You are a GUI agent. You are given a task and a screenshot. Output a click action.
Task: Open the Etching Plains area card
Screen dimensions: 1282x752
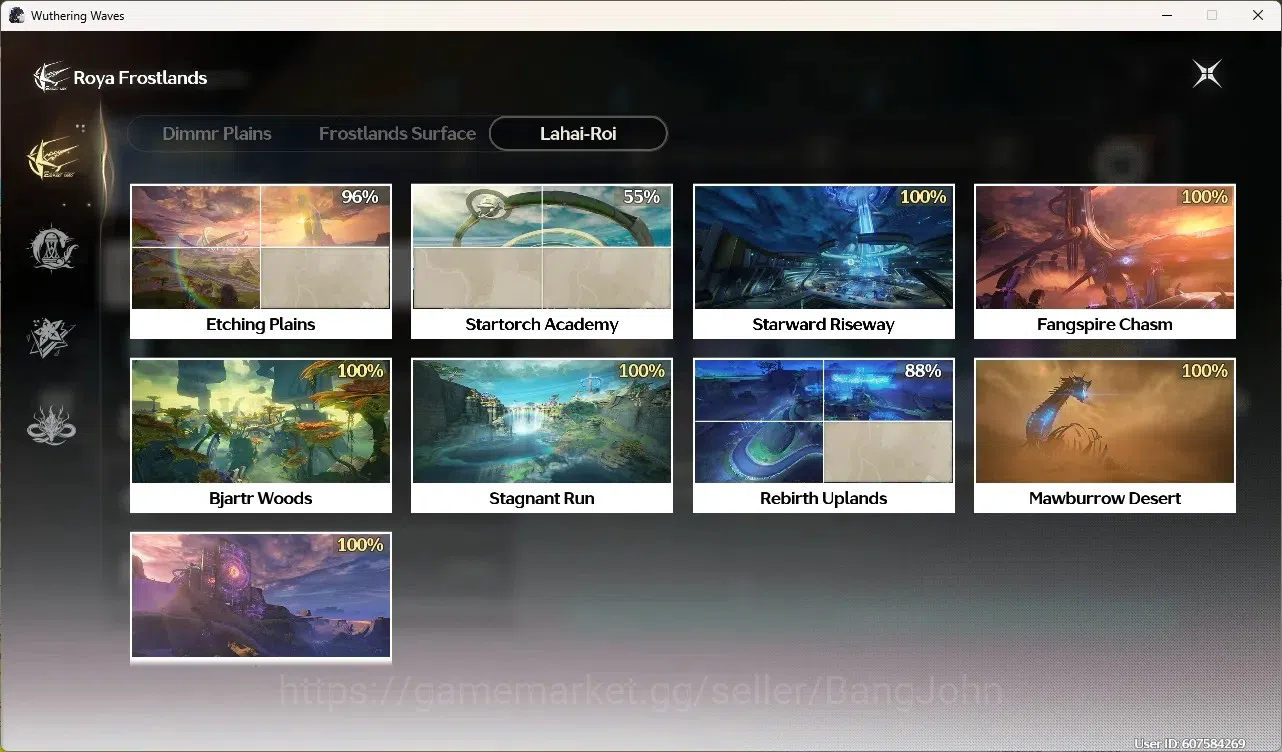pyautogui.click(x=261, y=262)
